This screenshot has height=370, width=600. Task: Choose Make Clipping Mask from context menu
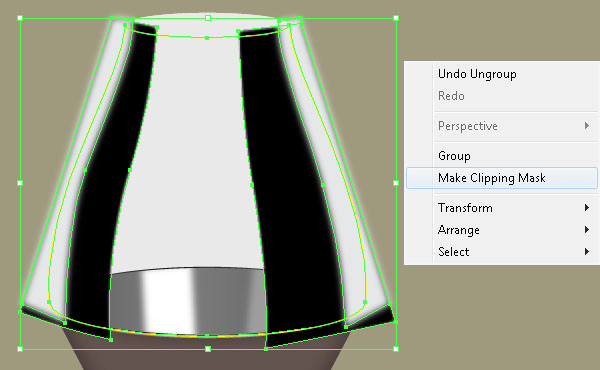tap(502, 178)
